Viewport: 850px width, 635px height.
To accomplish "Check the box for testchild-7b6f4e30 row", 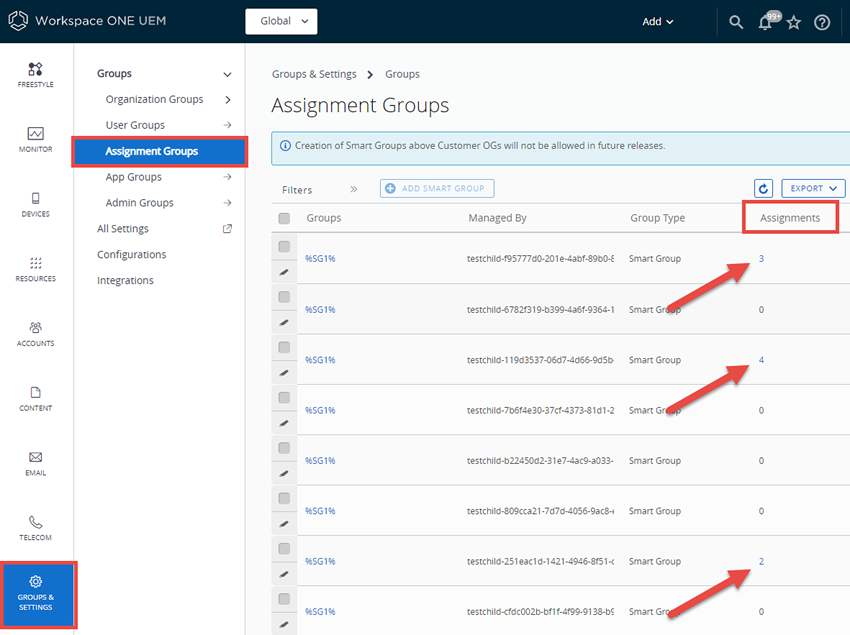I will 284,397.
